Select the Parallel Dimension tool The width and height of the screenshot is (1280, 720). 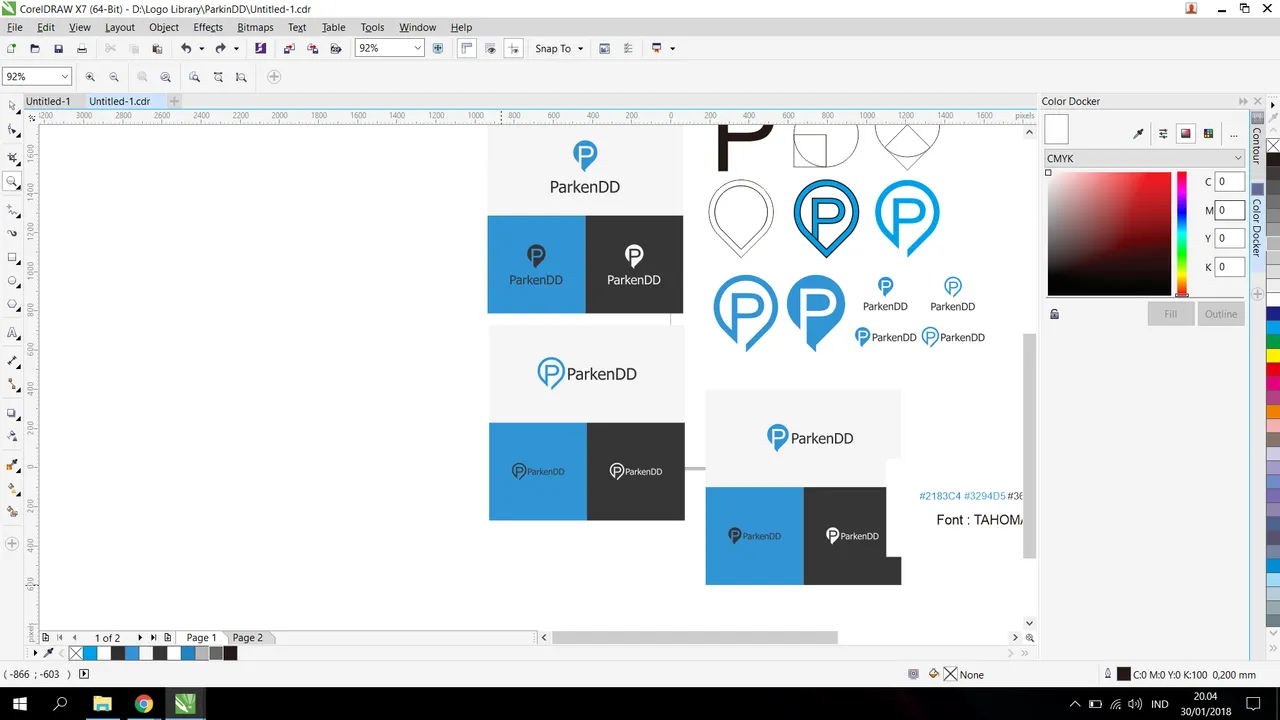point(12,360)
